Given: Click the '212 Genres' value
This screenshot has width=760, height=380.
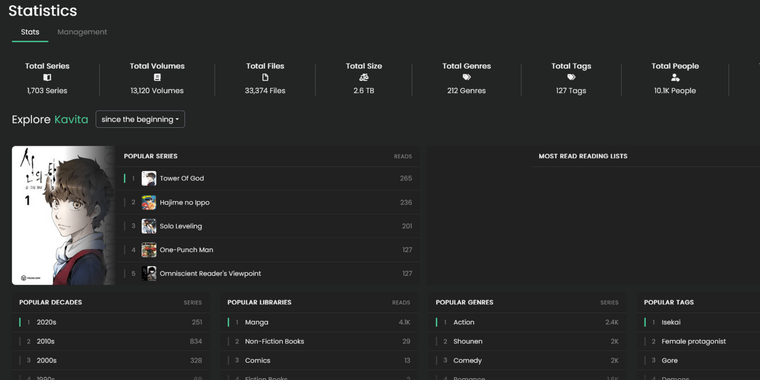Looking at the screenshot, I should [466, 91].
